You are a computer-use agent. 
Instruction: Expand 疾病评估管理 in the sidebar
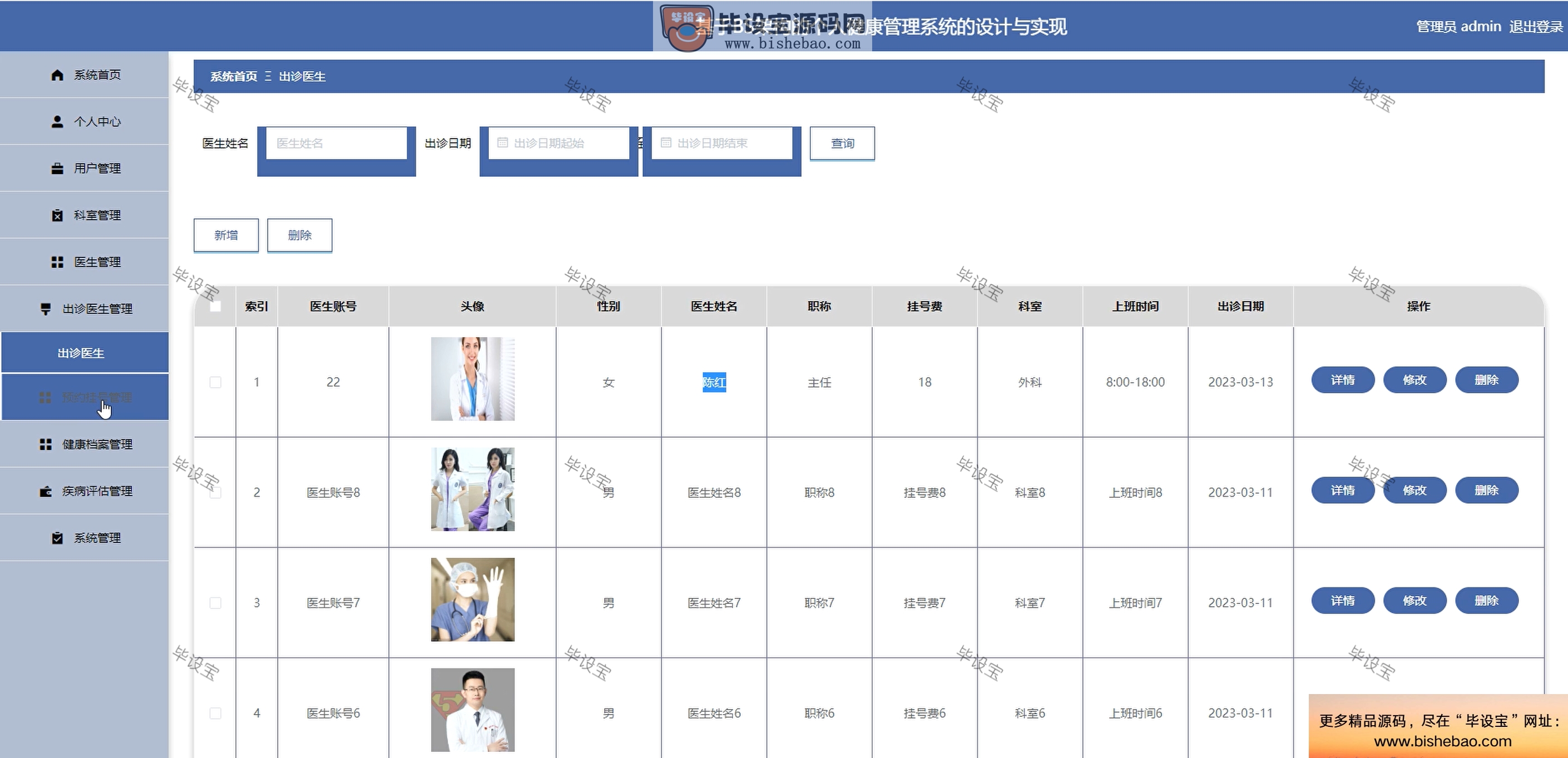coord(85,492)
